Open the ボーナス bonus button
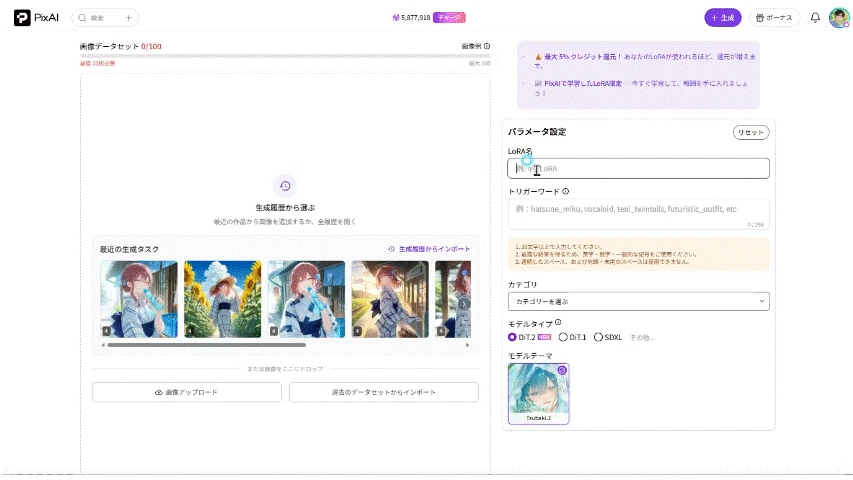Image resolution: width=853 pixels, height=480 pixels. coord(774,17)
